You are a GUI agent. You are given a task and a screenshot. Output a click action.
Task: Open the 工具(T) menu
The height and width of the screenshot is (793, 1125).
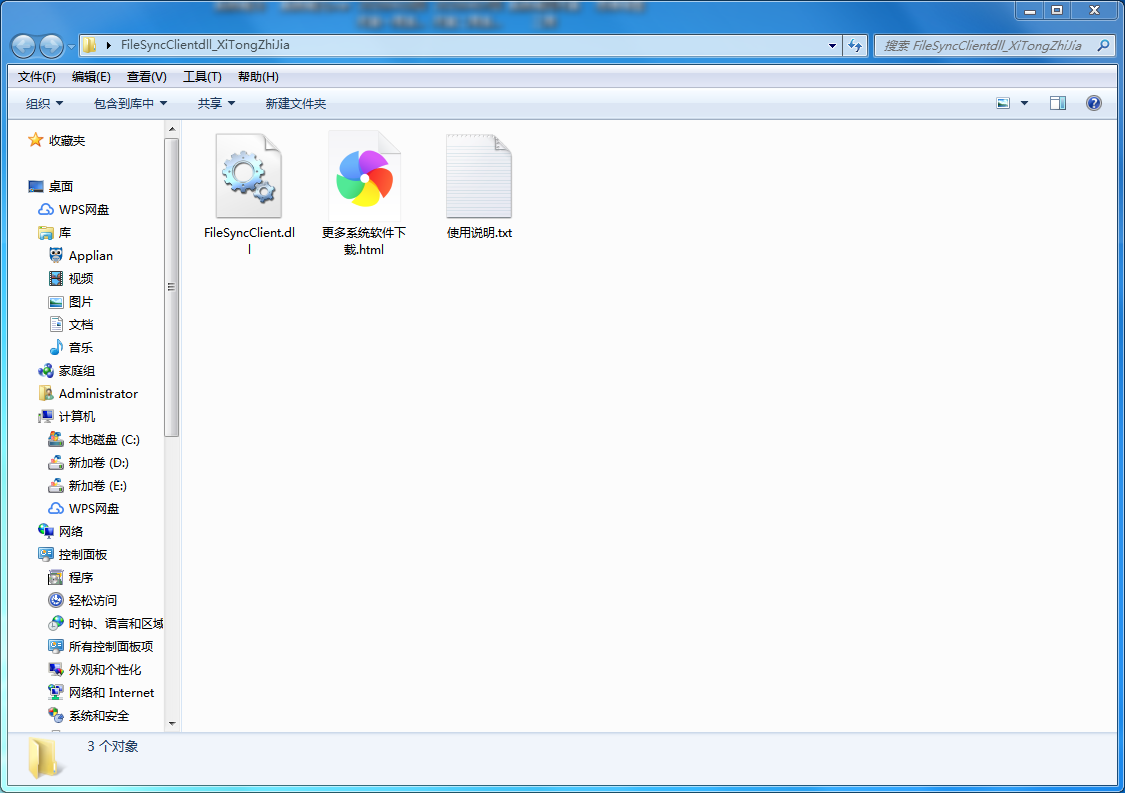coord(202,77)
